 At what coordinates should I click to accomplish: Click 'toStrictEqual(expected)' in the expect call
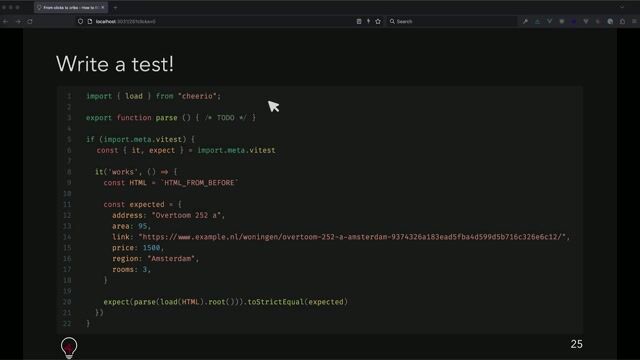click(x=298, y=302)
